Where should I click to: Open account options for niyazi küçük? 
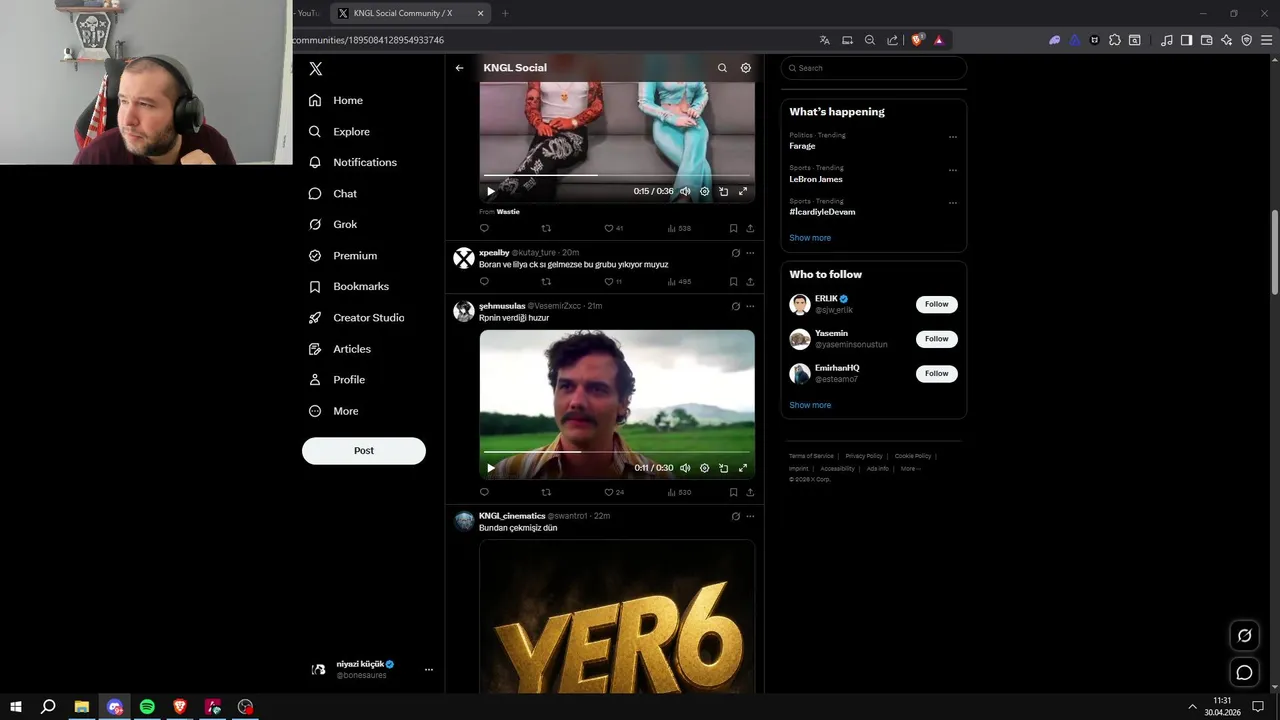[x=429, y=669]
